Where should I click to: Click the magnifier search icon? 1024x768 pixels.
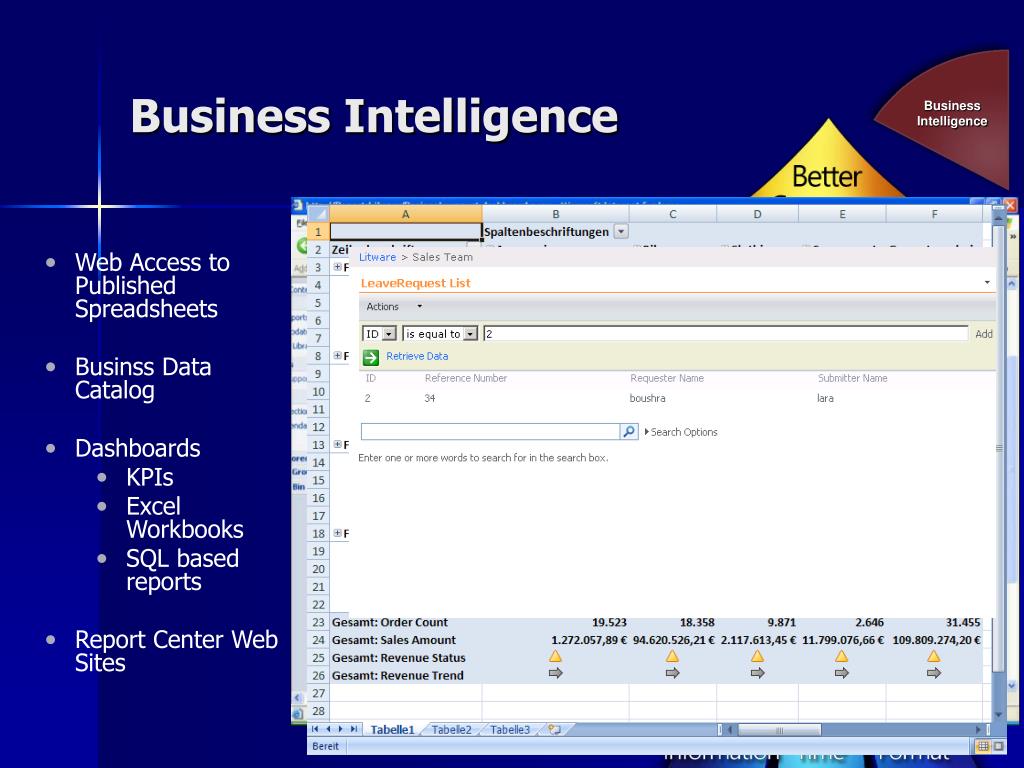click(628, 432)
